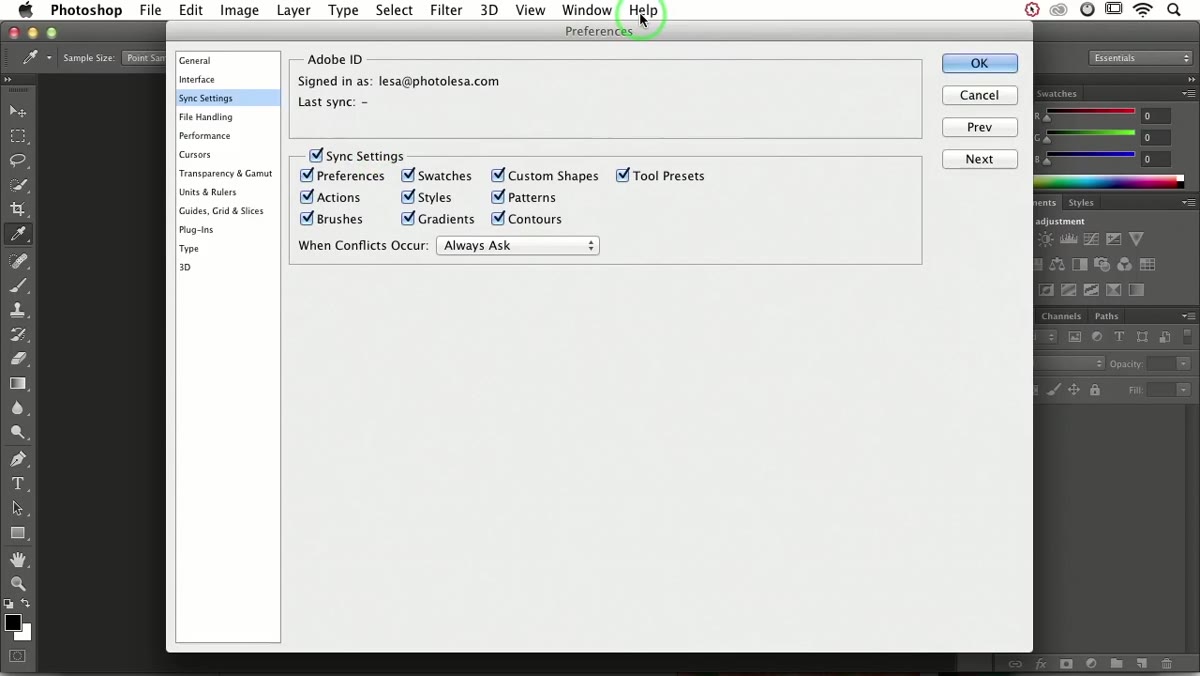Swap foreground and background colors
Screen dimensions: 1200x676
pos(26,604)
